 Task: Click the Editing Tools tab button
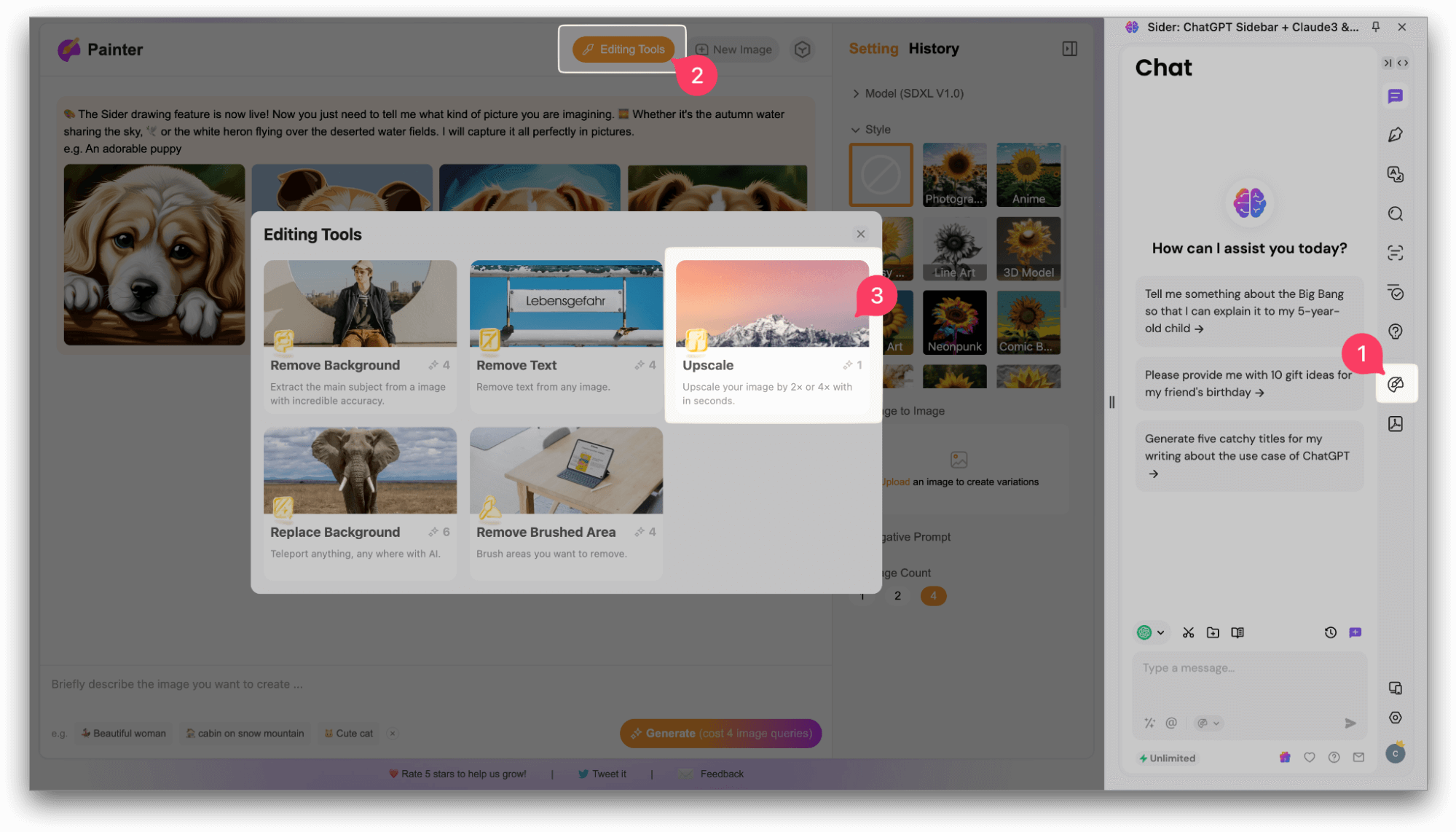click(623, 49)
